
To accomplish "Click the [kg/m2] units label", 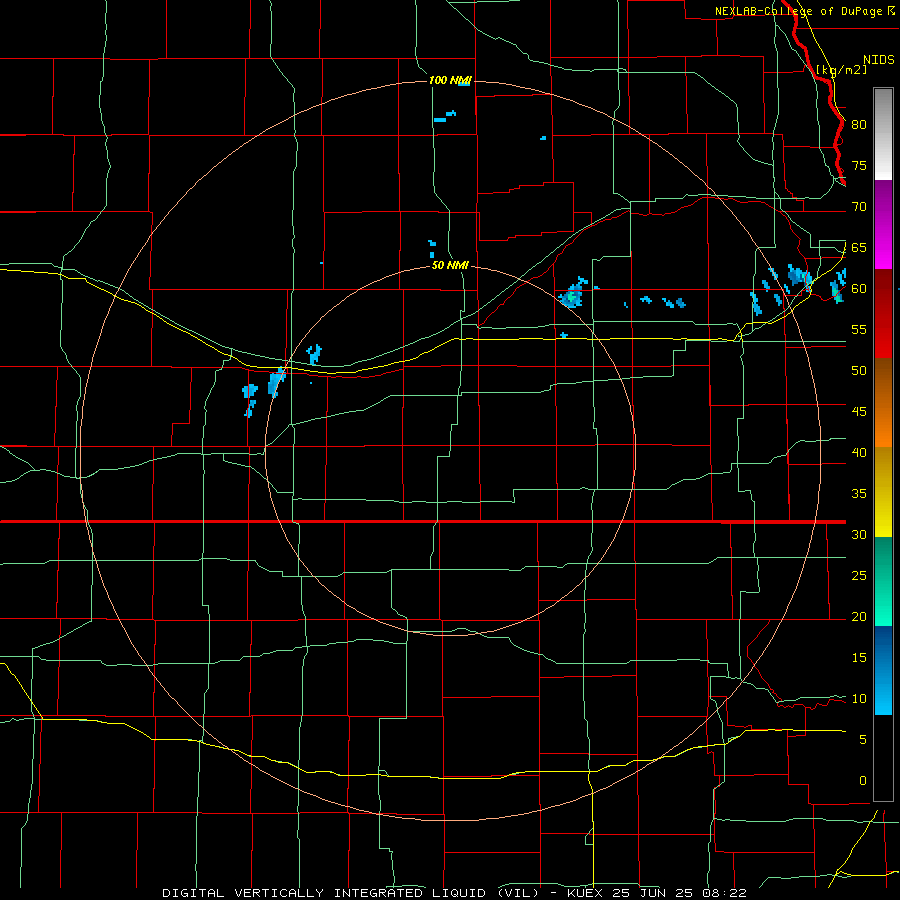I will [x=841, y=70].
